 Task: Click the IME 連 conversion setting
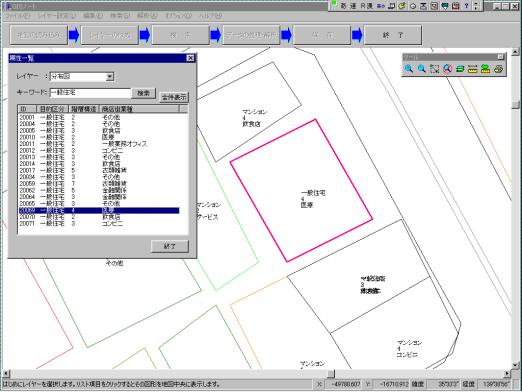click(x=353, y=6)
